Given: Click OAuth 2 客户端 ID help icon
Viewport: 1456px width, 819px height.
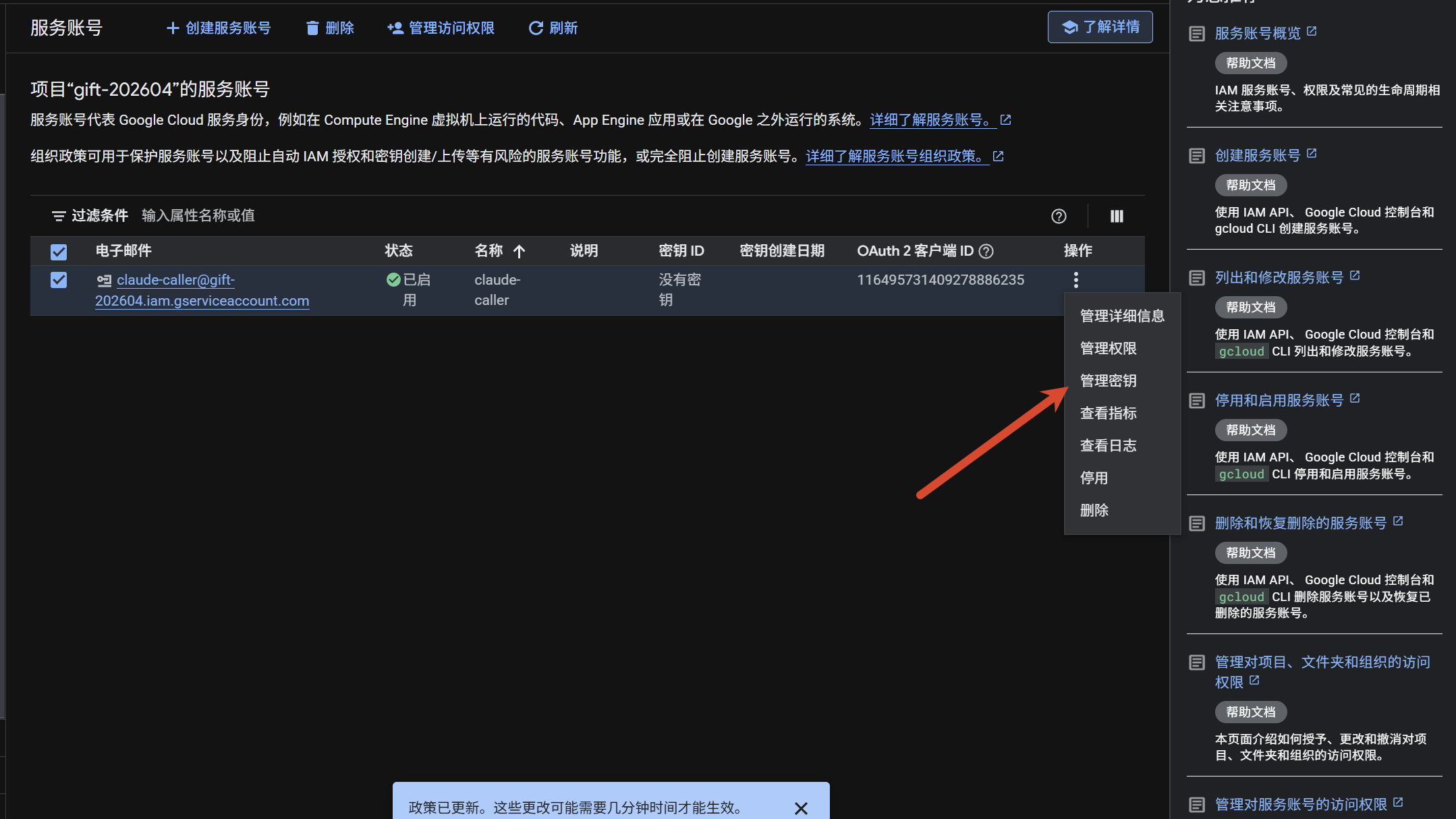Looking at the screenshot, I should [x=986, y=252].
